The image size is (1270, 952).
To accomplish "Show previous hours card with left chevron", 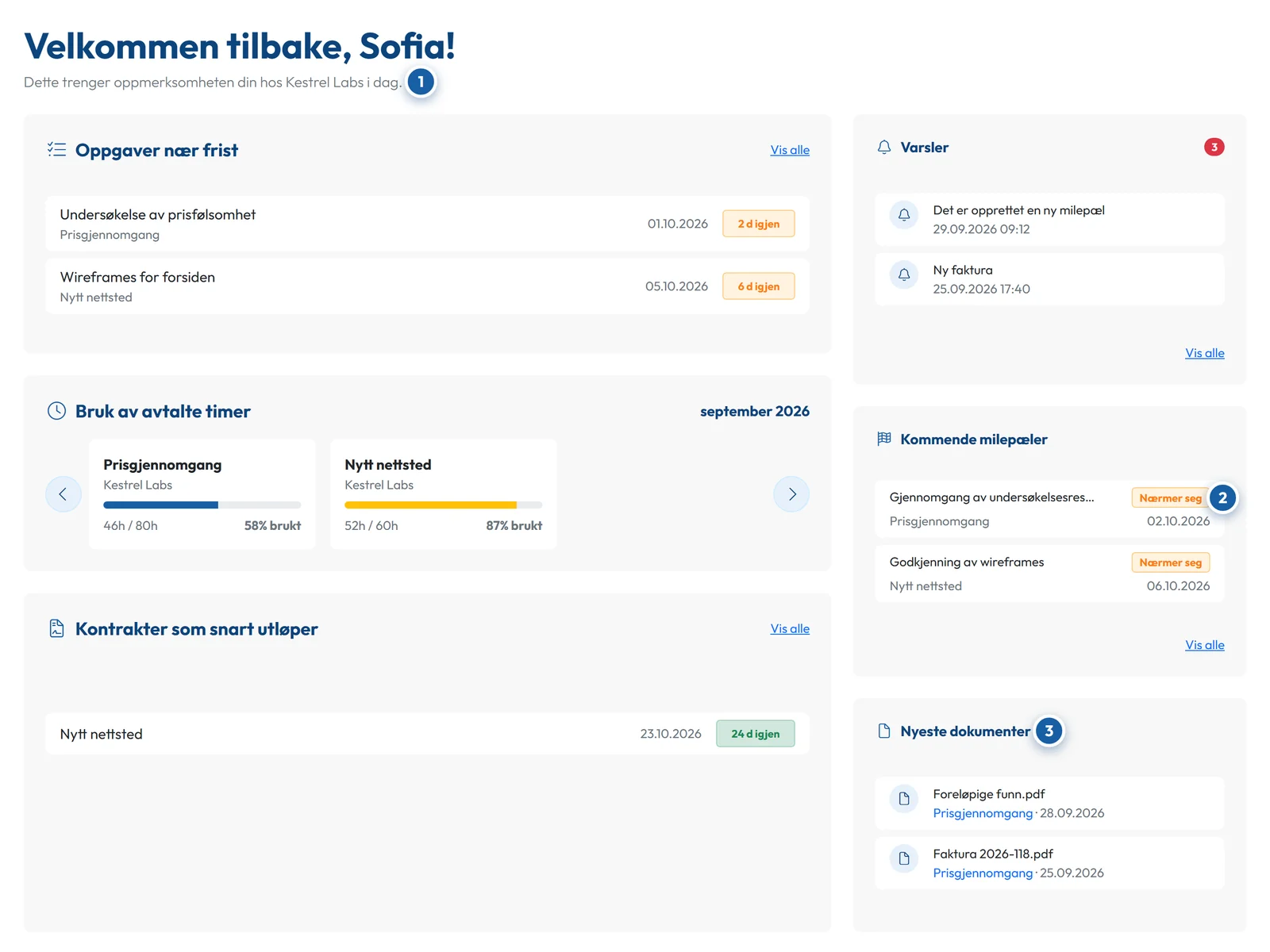I will point(63,494).
